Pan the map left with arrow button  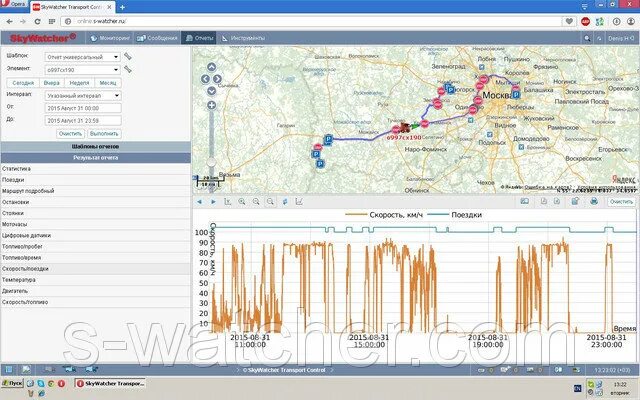[205, 79]
